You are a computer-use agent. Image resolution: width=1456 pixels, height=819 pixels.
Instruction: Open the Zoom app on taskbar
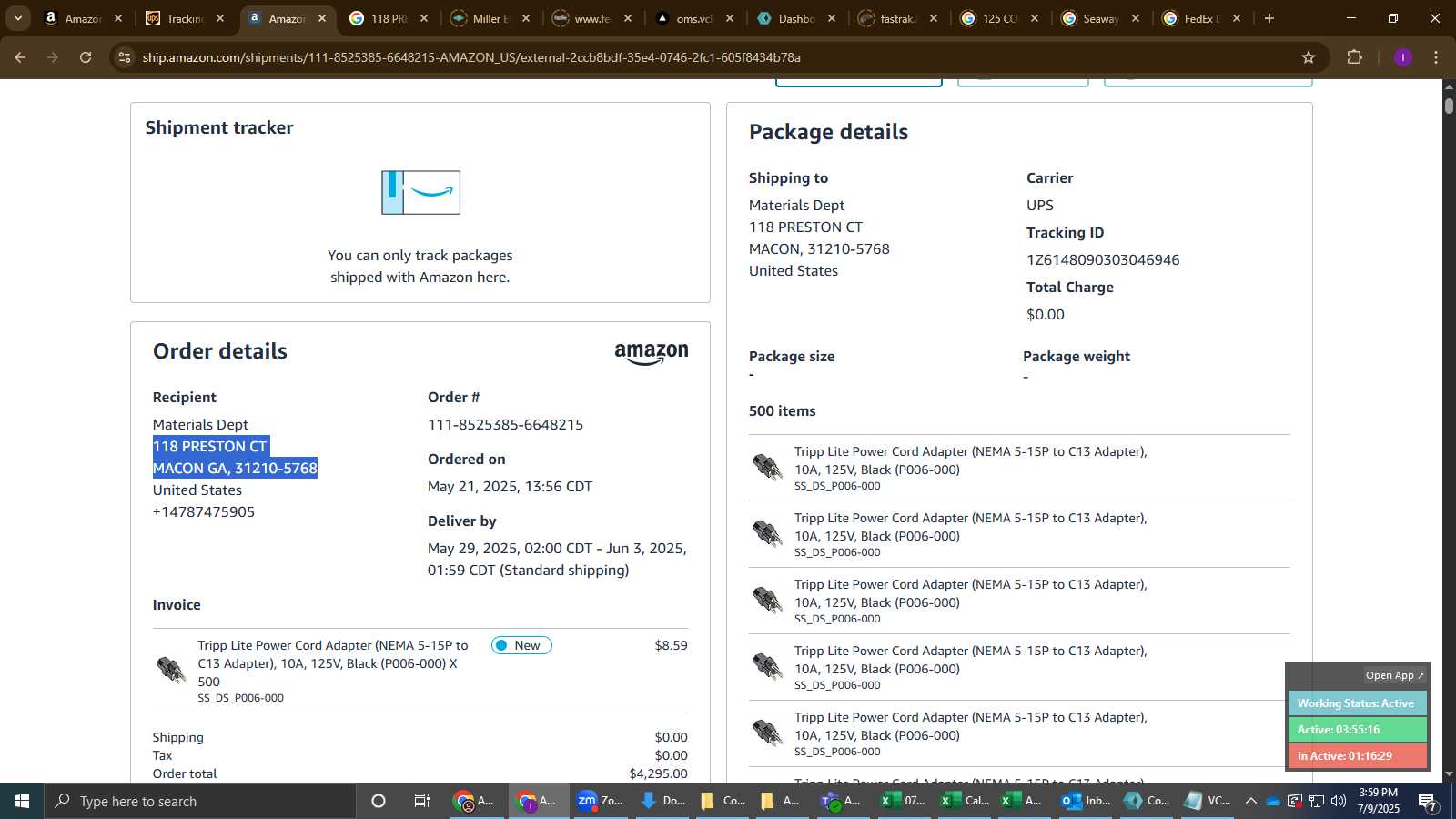point(601,801)
